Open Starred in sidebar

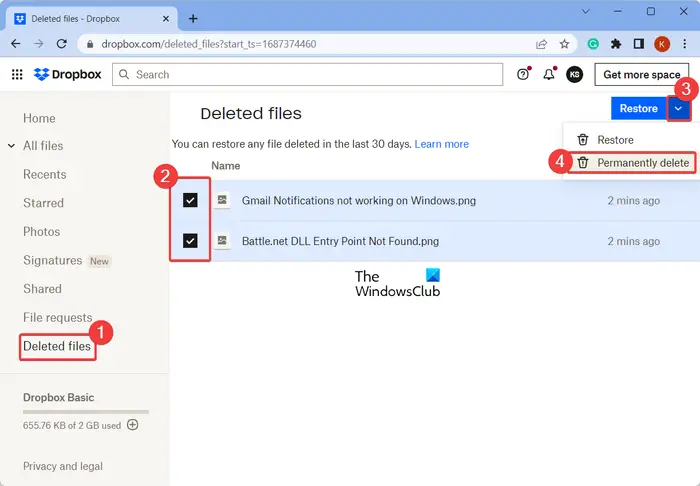[43, 203]
